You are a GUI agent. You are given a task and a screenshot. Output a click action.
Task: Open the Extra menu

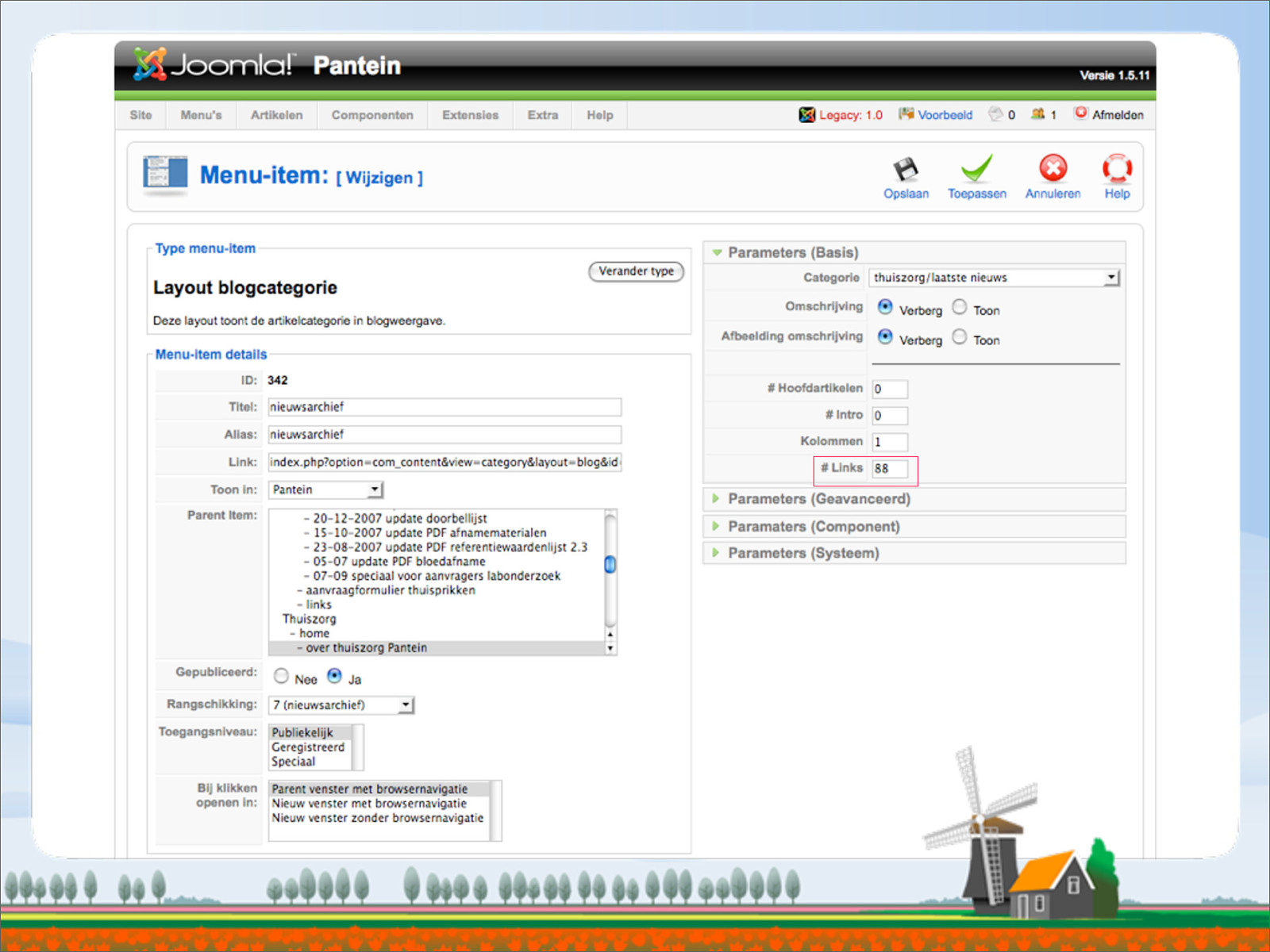click(543, 115)
